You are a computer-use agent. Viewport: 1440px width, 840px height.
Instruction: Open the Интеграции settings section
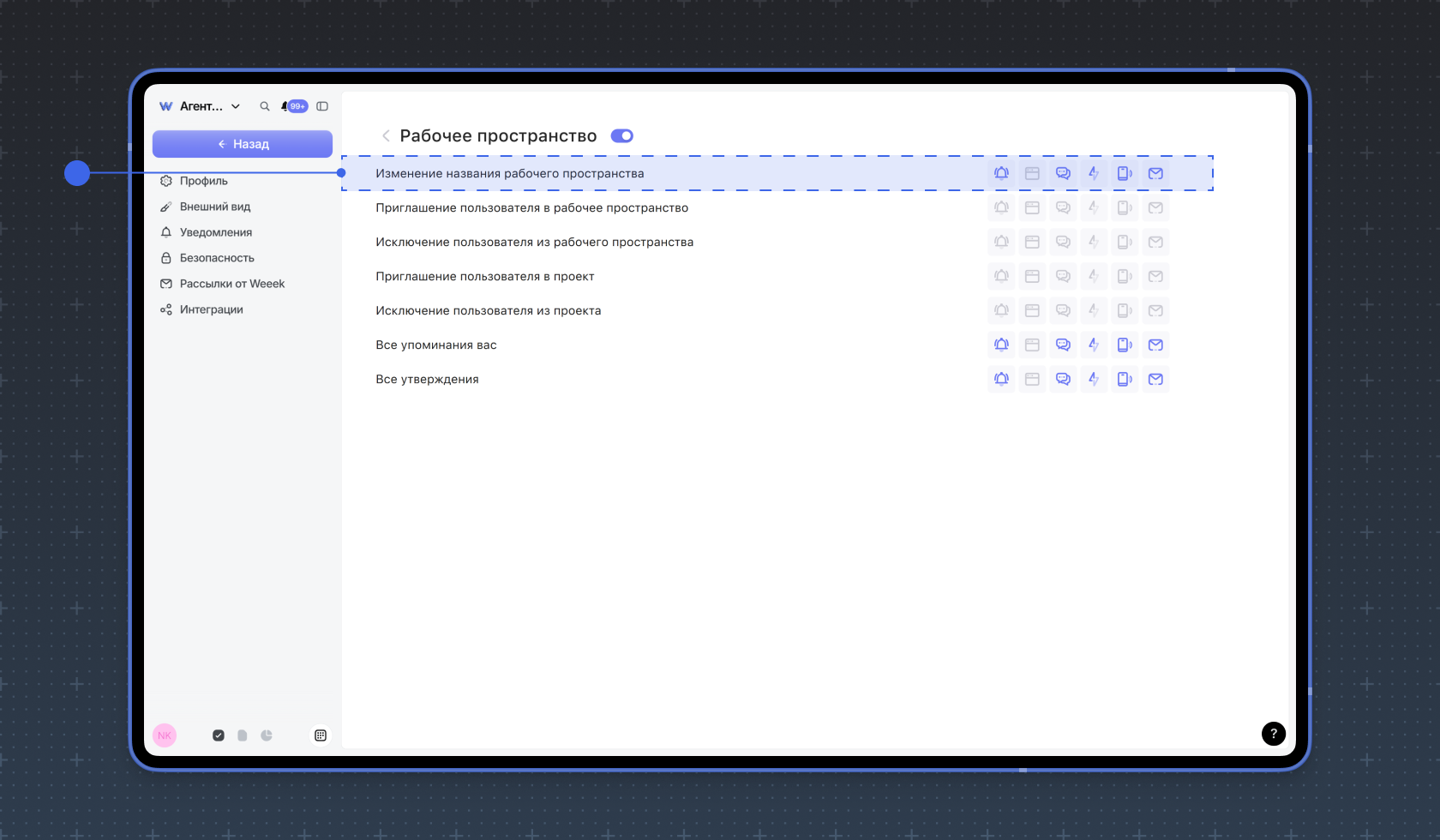(211, 309)
